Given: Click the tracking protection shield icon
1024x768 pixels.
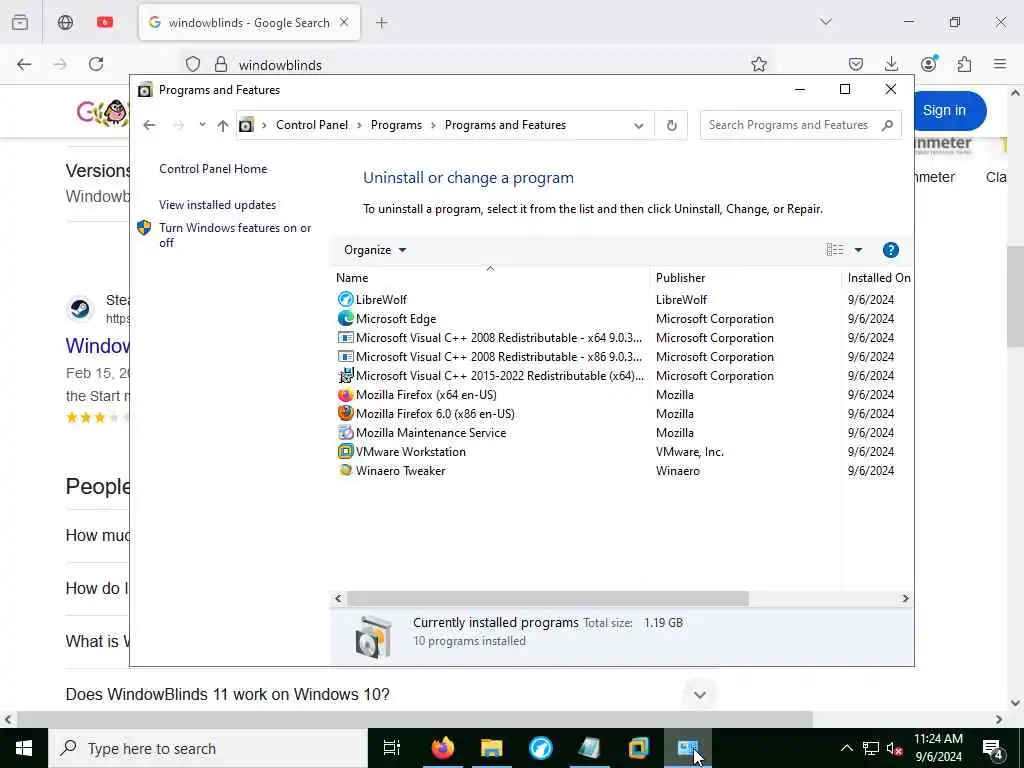Looking at the screenshot, I should pyautogui.click(x=193, y=64).
